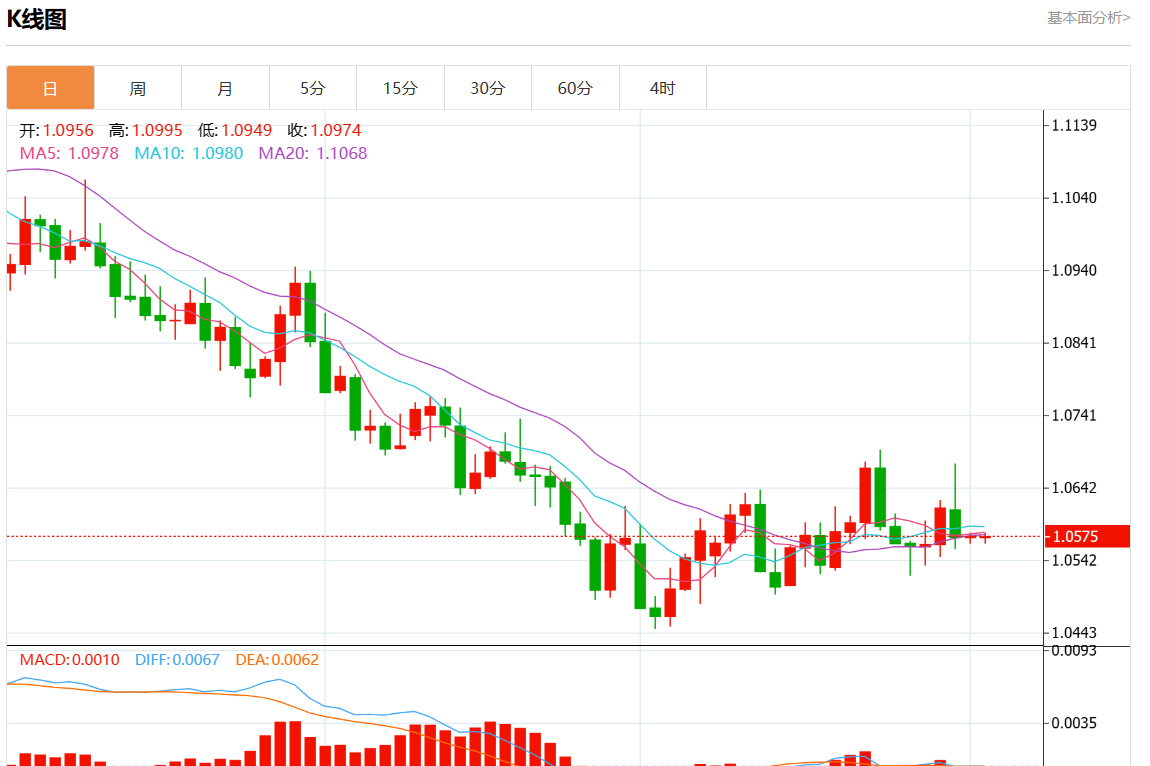Click the red 1.0575 current price tag
The width and height of the screenshot is (1150, 766).
coord(1087,536)
